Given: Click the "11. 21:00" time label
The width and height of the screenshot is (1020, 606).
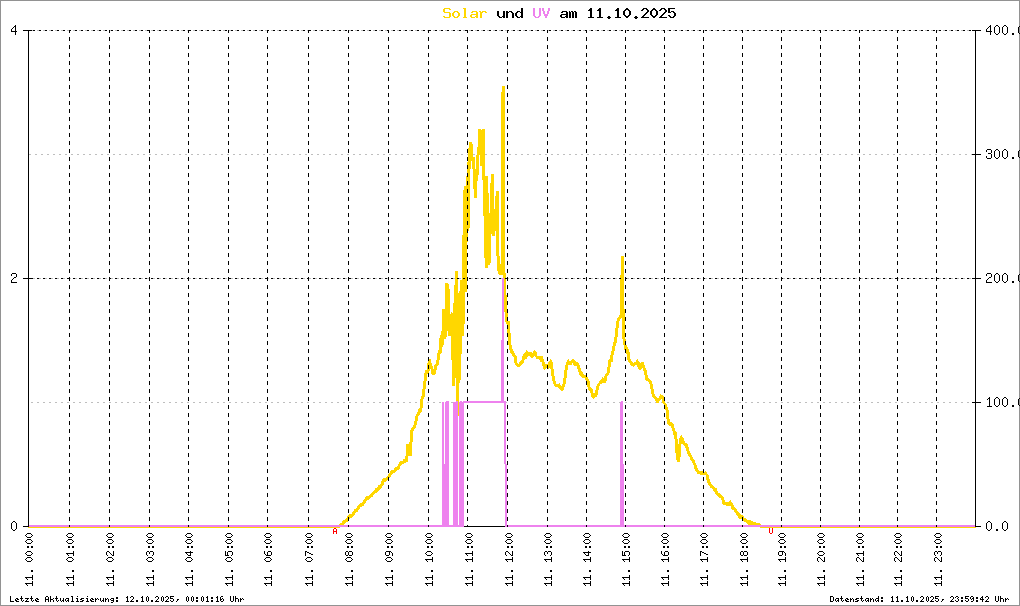Looking at the screenshot, I should [x=859, y=559].
